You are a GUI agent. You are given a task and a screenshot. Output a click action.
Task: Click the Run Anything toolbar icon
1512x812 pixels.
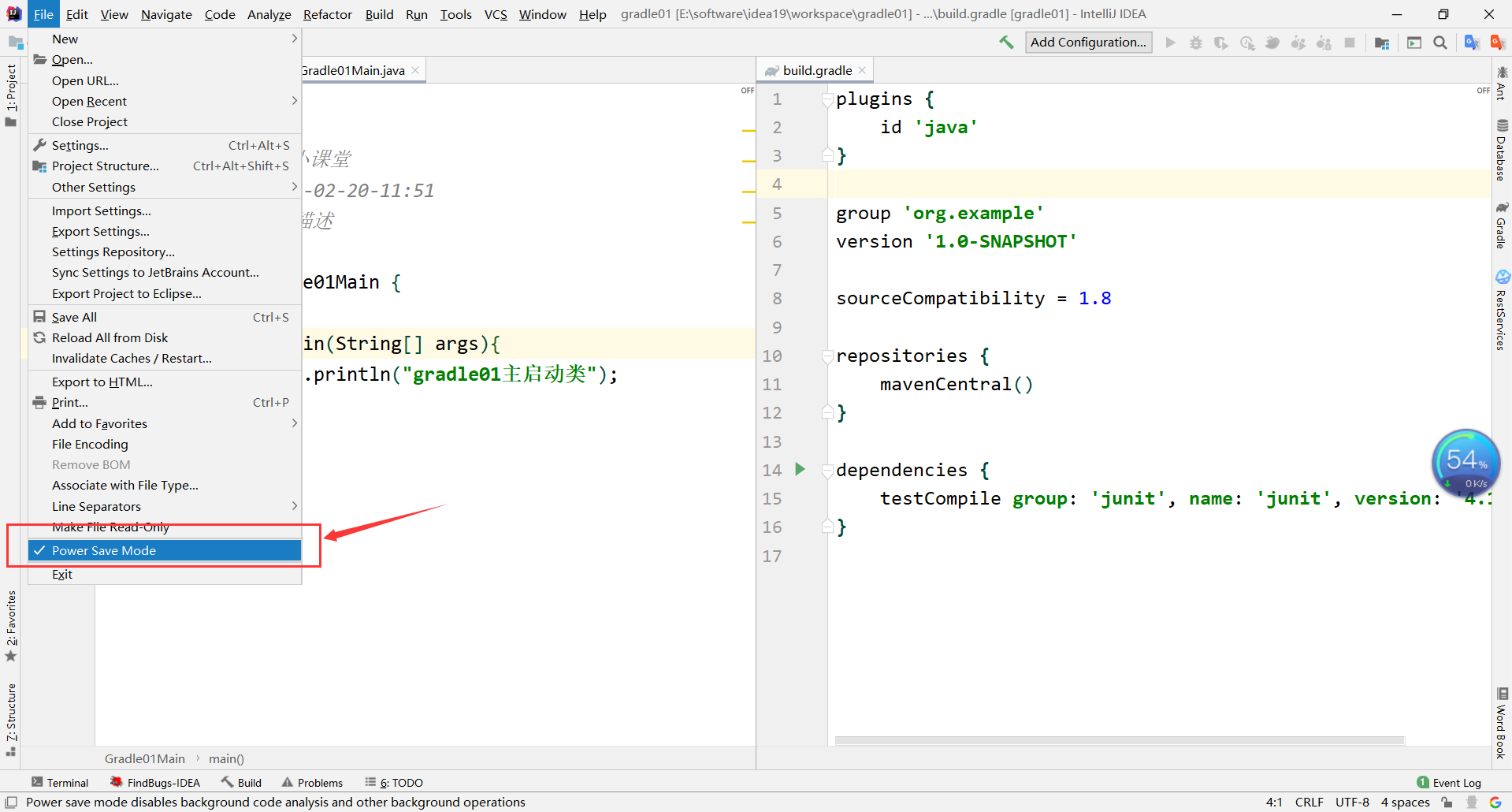tap(1414, 43)
